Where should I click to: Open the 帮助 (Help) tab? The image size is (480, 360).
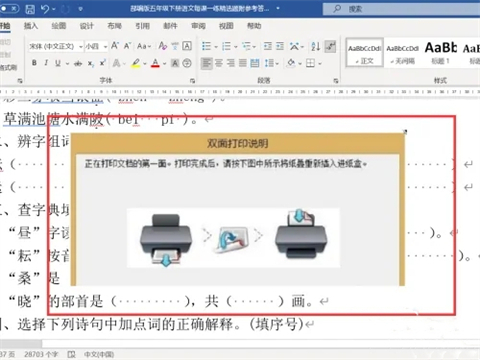tap(254, 26)
